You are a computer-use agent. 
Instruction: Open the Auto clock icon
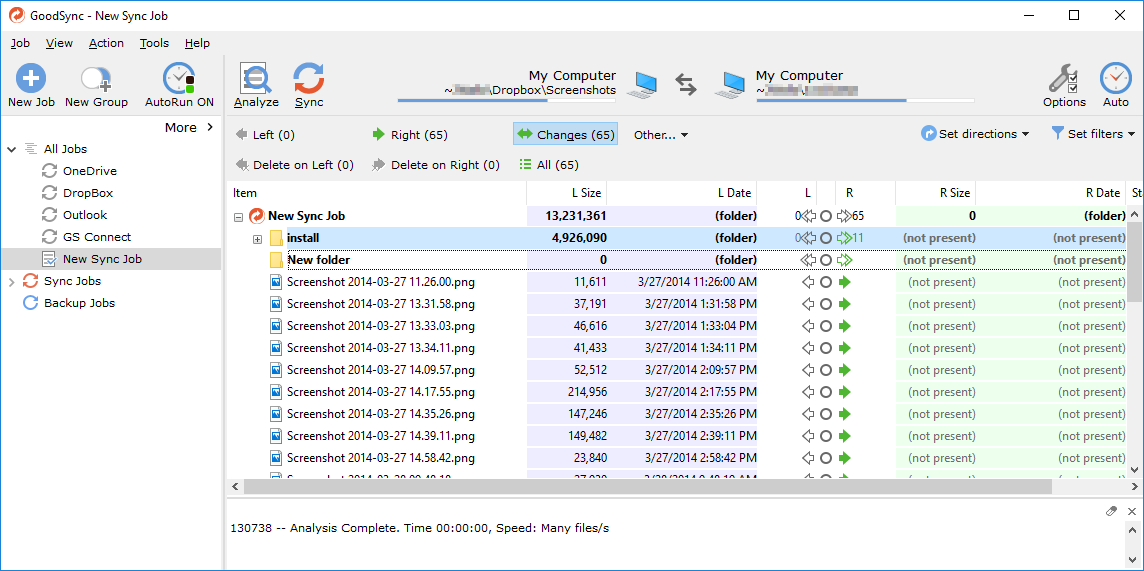(1115, 78)
